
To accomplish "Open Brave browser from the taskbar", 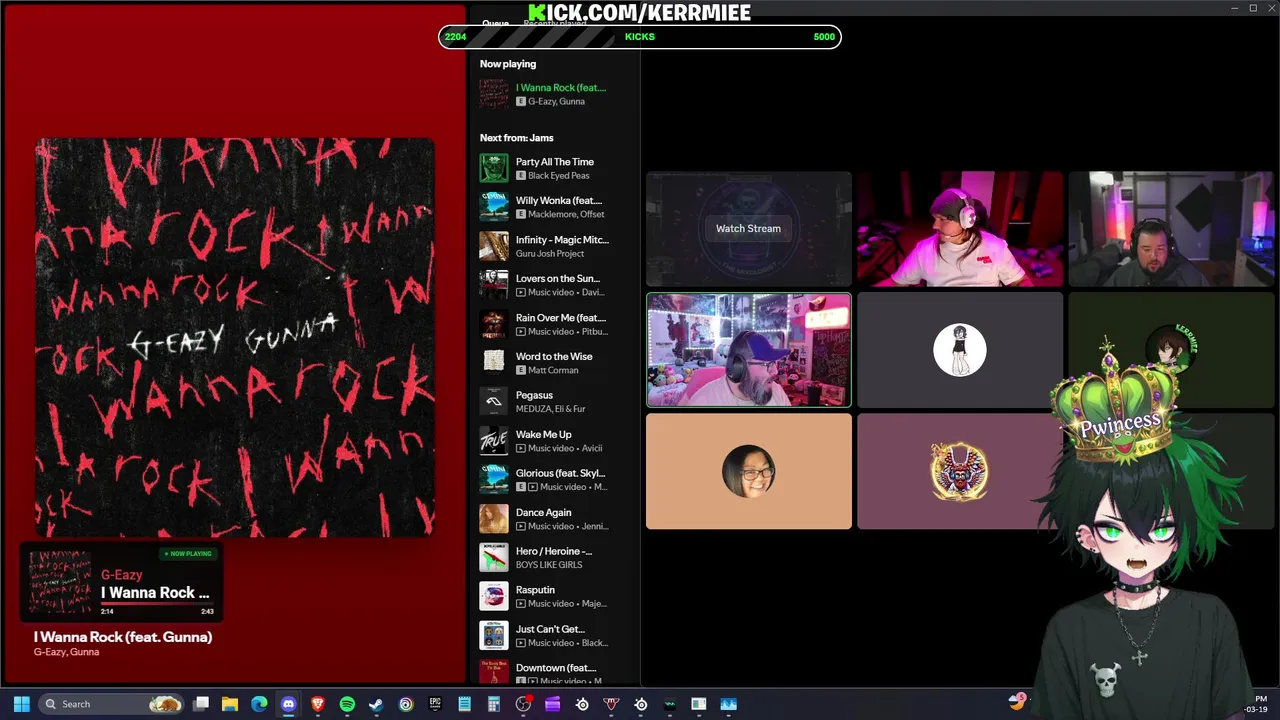I will coord(318,704).
